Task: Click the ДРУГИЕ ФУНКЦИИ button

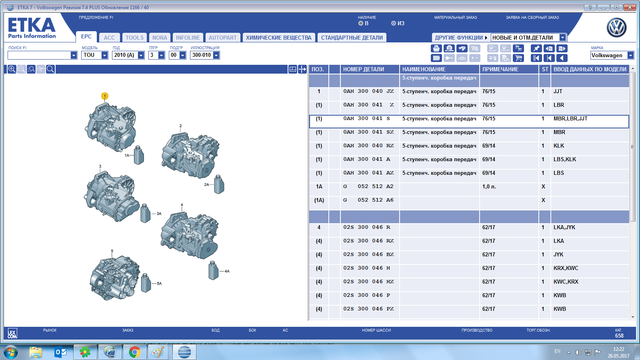Action: click(461, 38)
